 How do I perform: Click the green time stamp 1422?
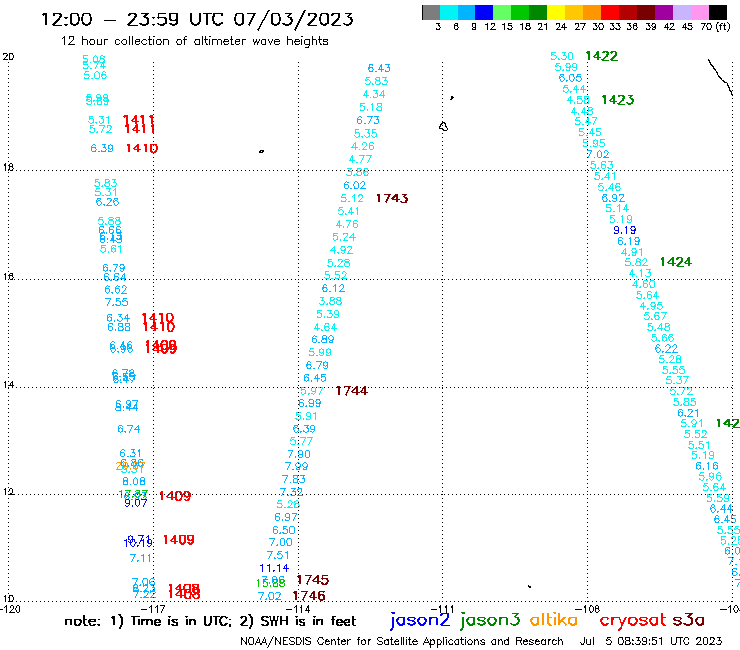(601, 56)
